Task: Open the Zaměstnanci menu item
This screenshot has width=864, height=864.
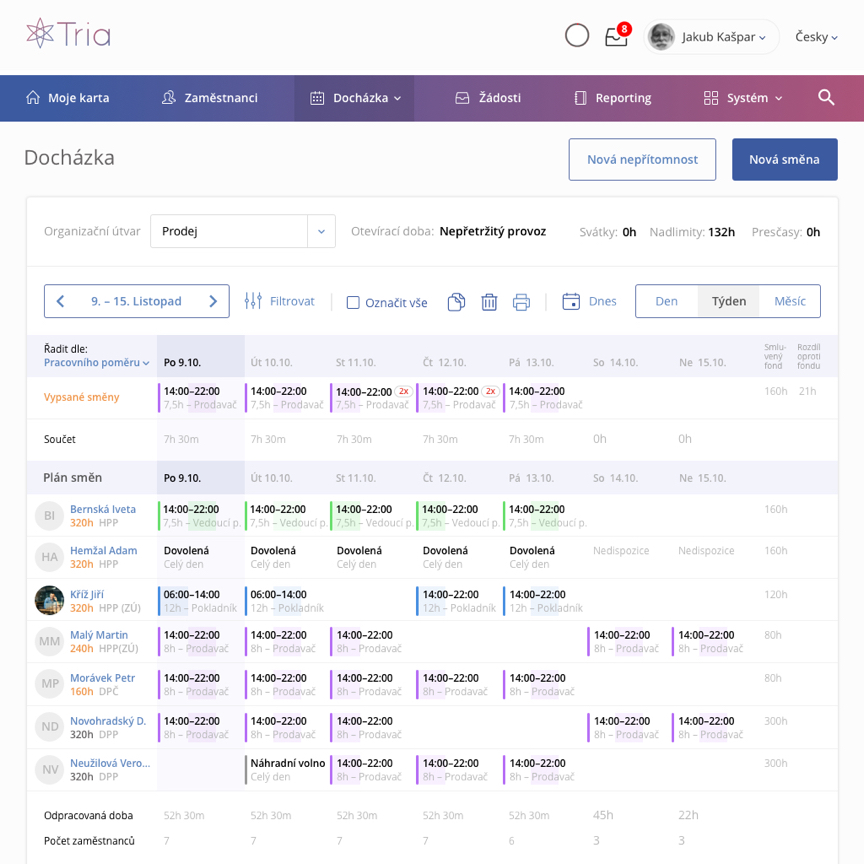Action: pyautogui.click(x=210, y=98)
